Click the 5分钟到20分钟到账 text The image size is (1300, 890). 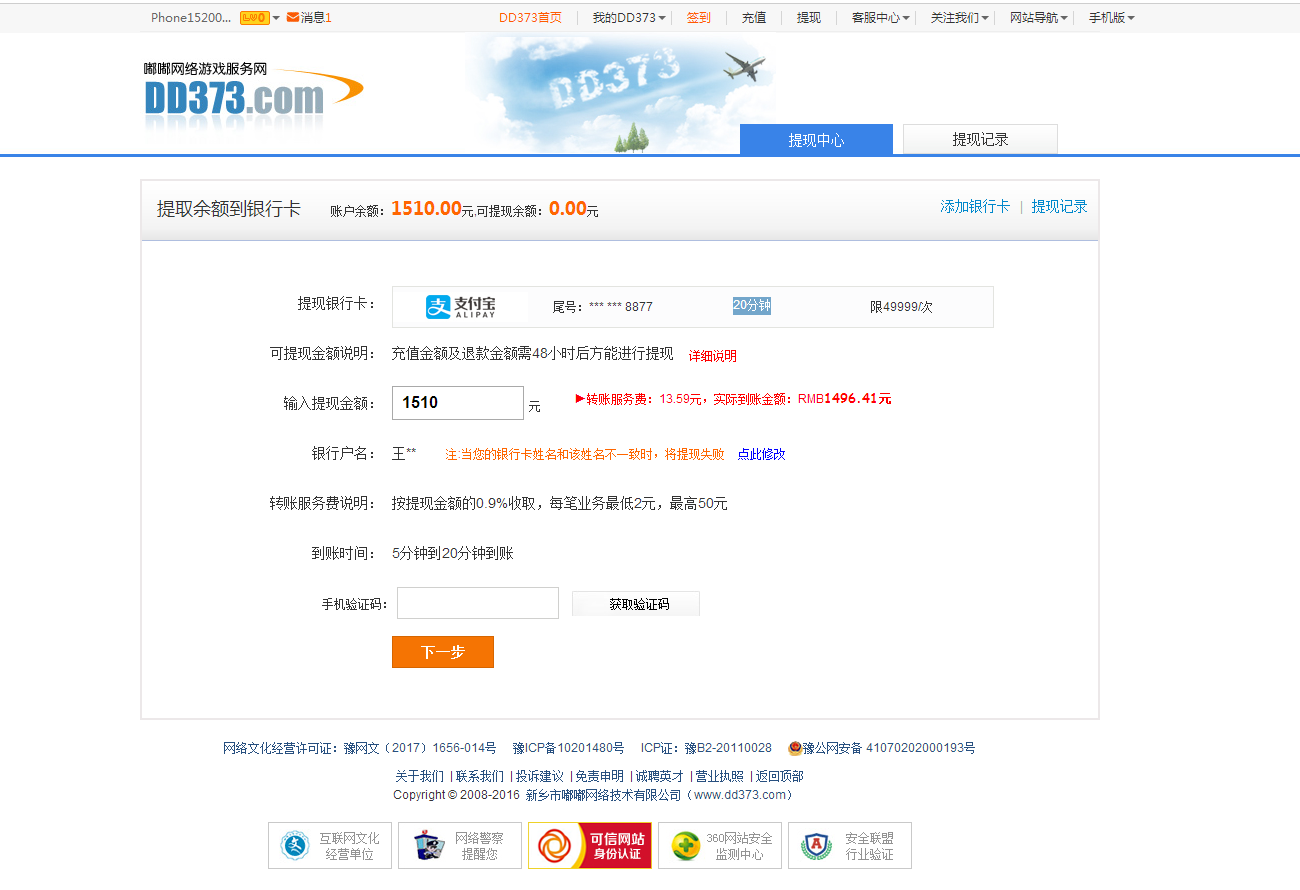point(453,553)
